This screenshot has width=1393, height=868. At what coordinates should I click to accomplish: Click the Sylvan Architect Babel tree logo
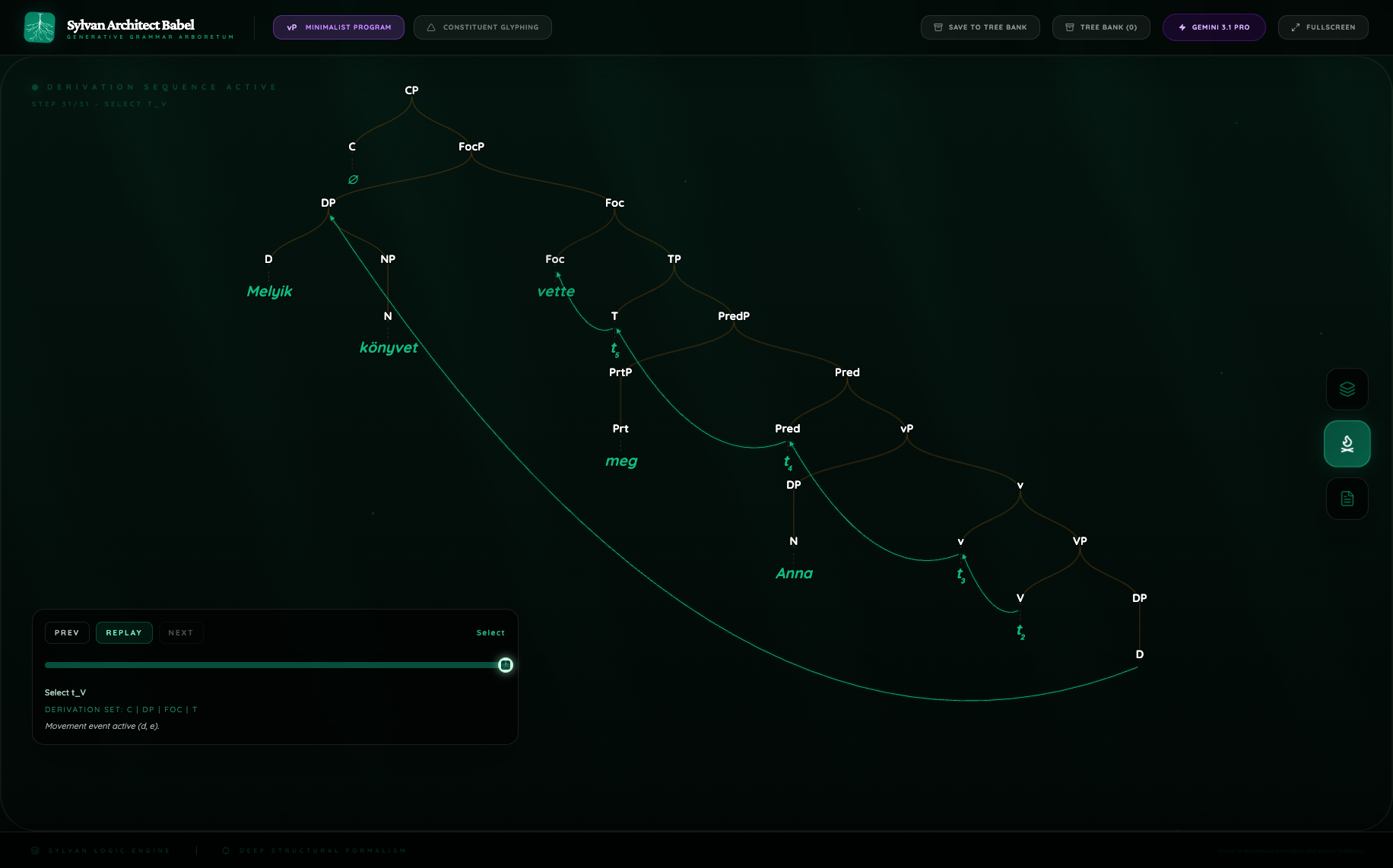[x=40, y=27]
